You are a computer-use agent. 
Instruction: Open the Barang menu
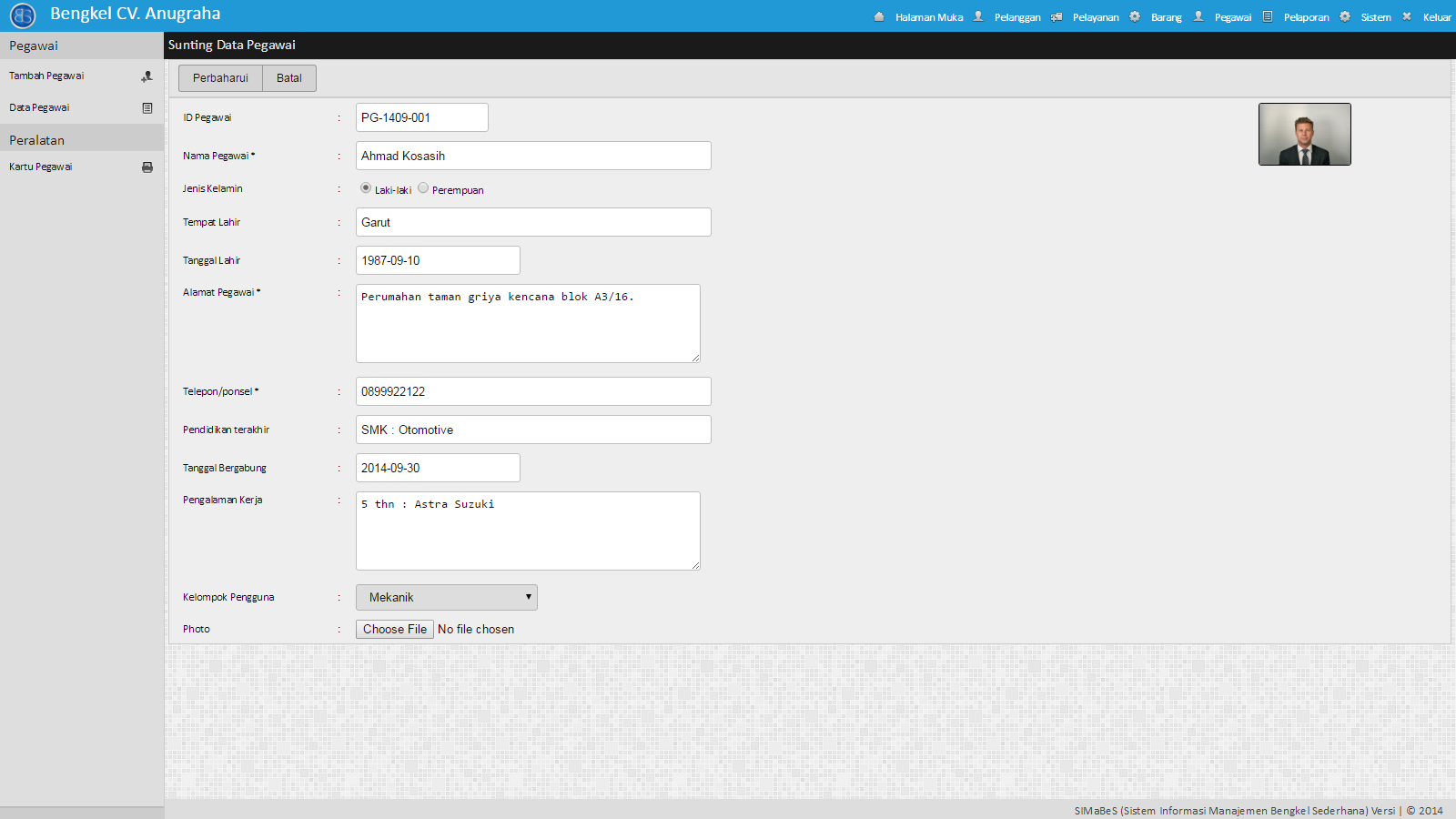tap(1166, 17)
